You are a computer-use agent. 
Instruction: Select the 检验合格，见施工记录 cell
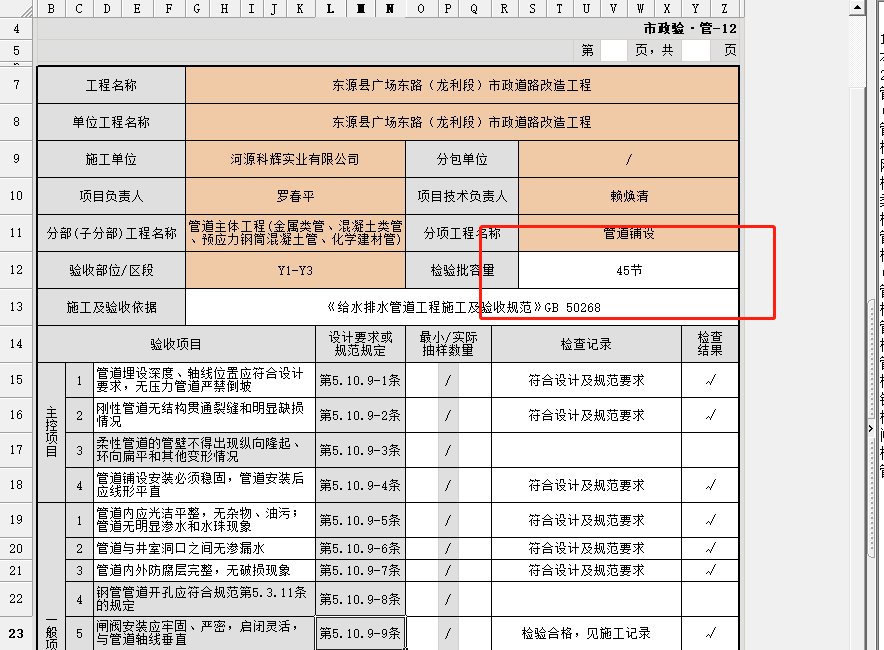click(x=586, y=633)
